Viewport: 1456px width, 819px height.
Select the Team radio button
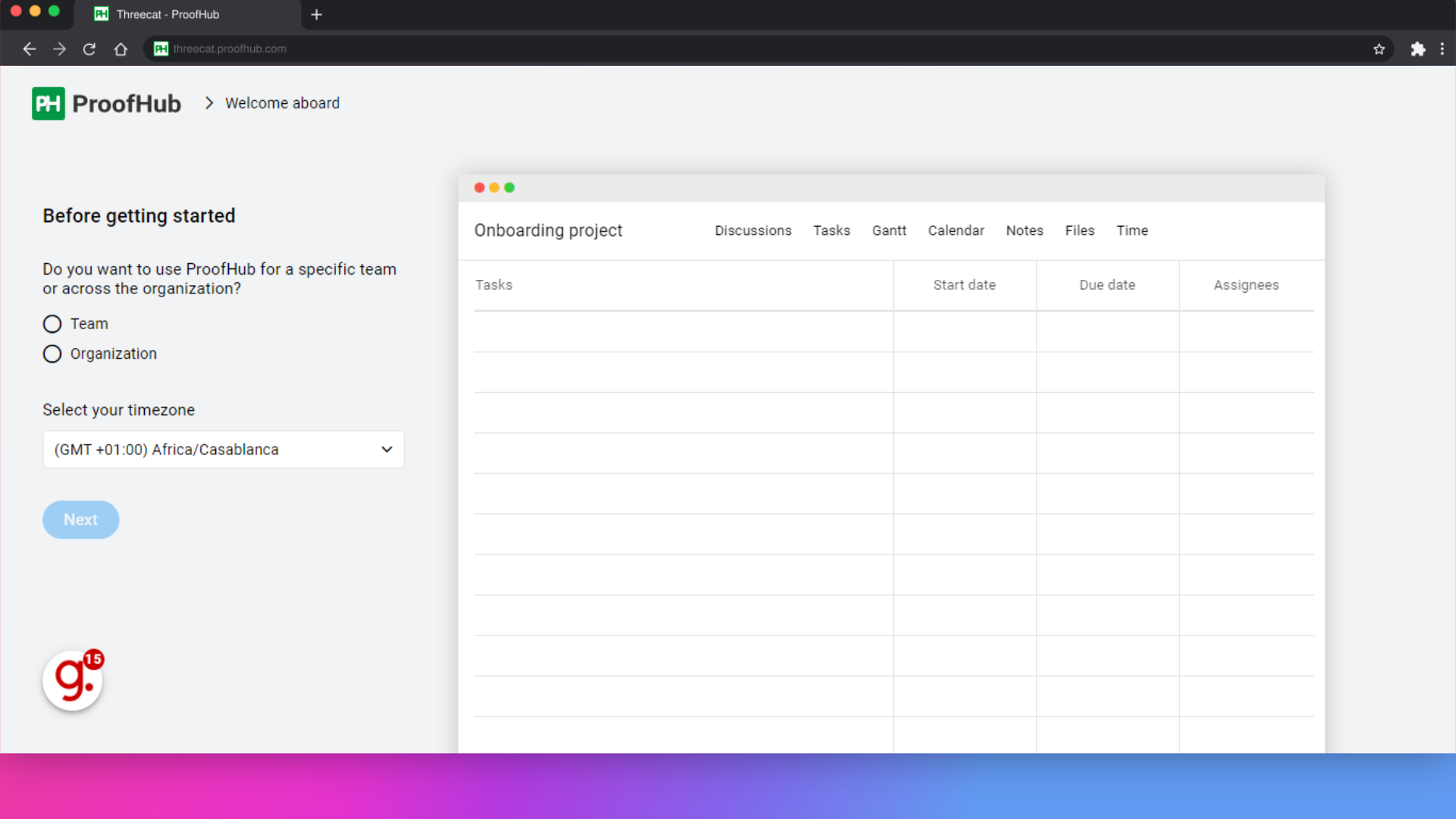(52, 323)
